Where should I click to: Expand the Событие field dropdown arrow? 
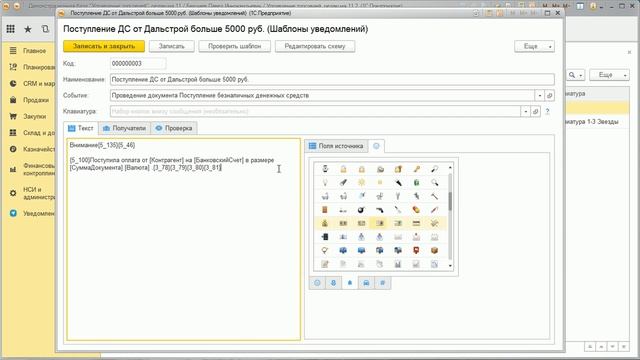(x=540, y=96)
